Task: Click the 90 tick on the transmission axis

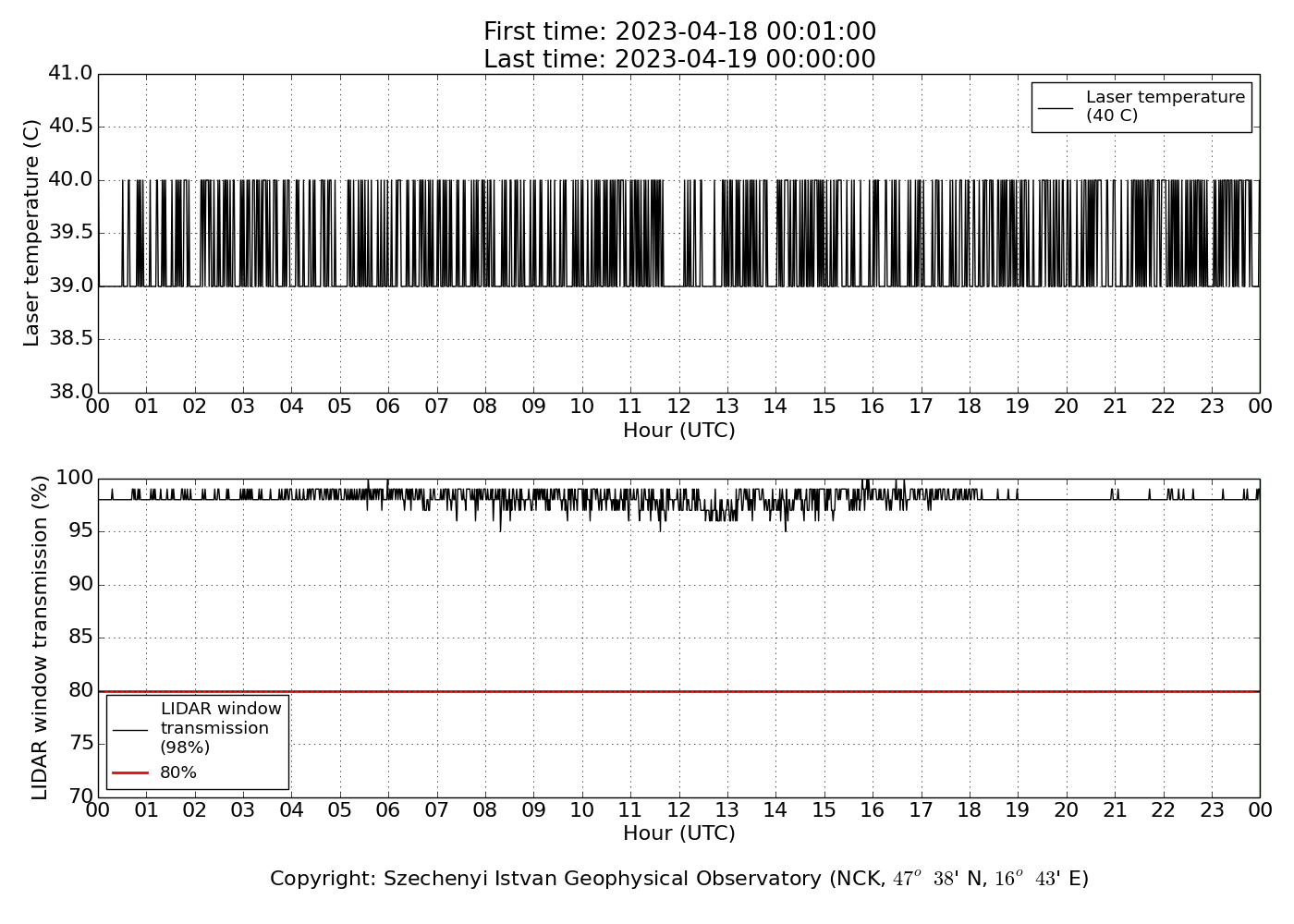Action: pyautogui.click(x=81, y=584)
